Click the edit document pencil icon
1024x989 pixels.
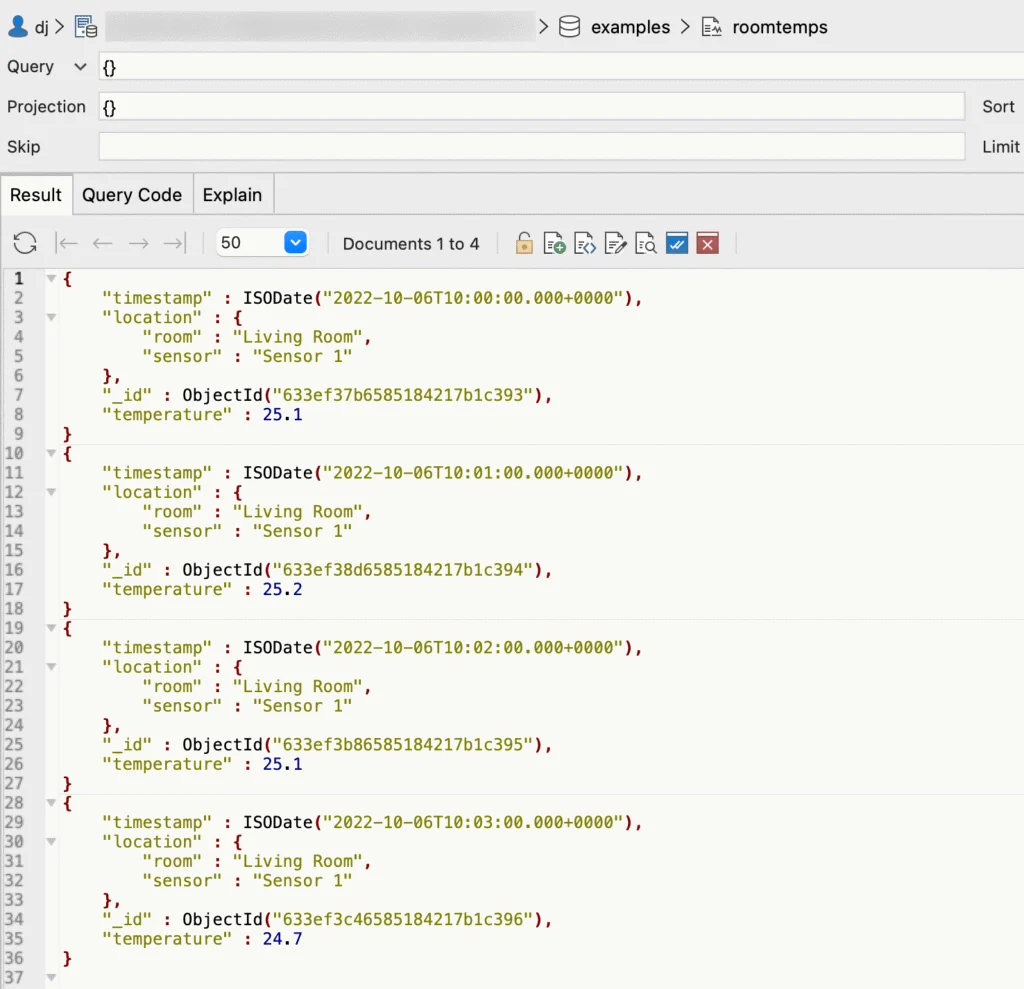coord(615,244)
